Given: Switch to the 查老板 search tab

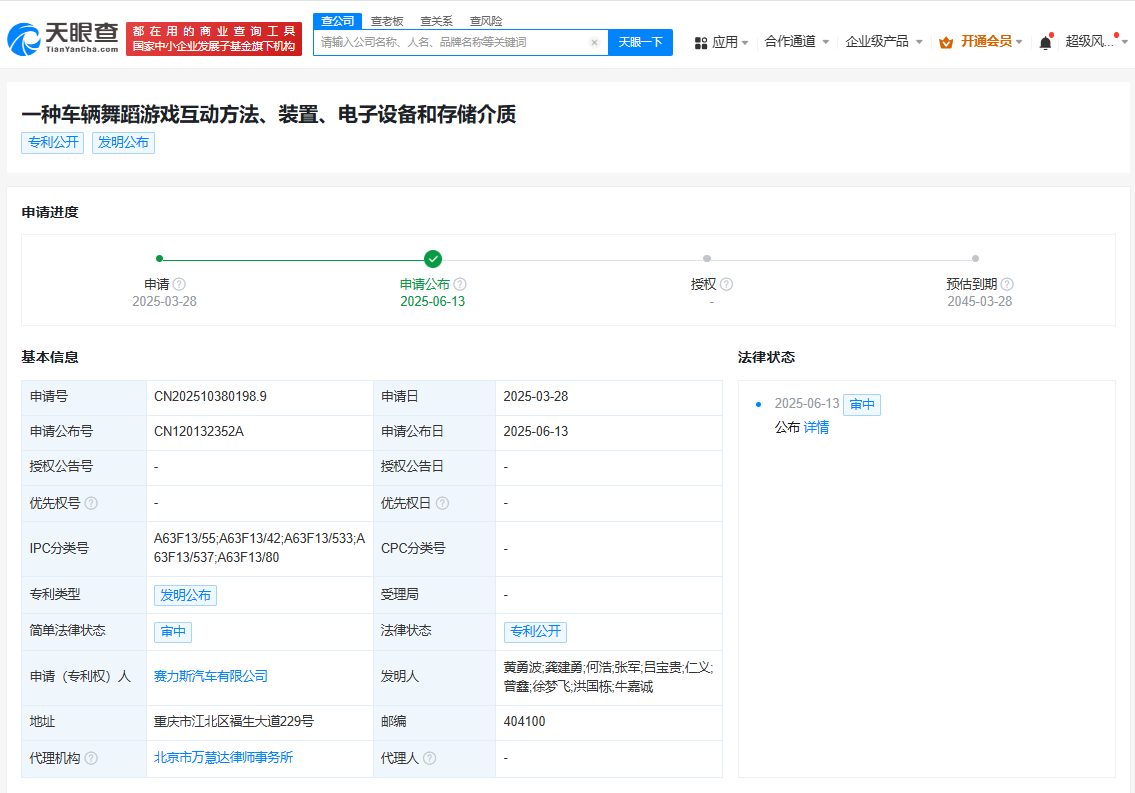Looking at the screenshot, I should click(x=387, y=21).
